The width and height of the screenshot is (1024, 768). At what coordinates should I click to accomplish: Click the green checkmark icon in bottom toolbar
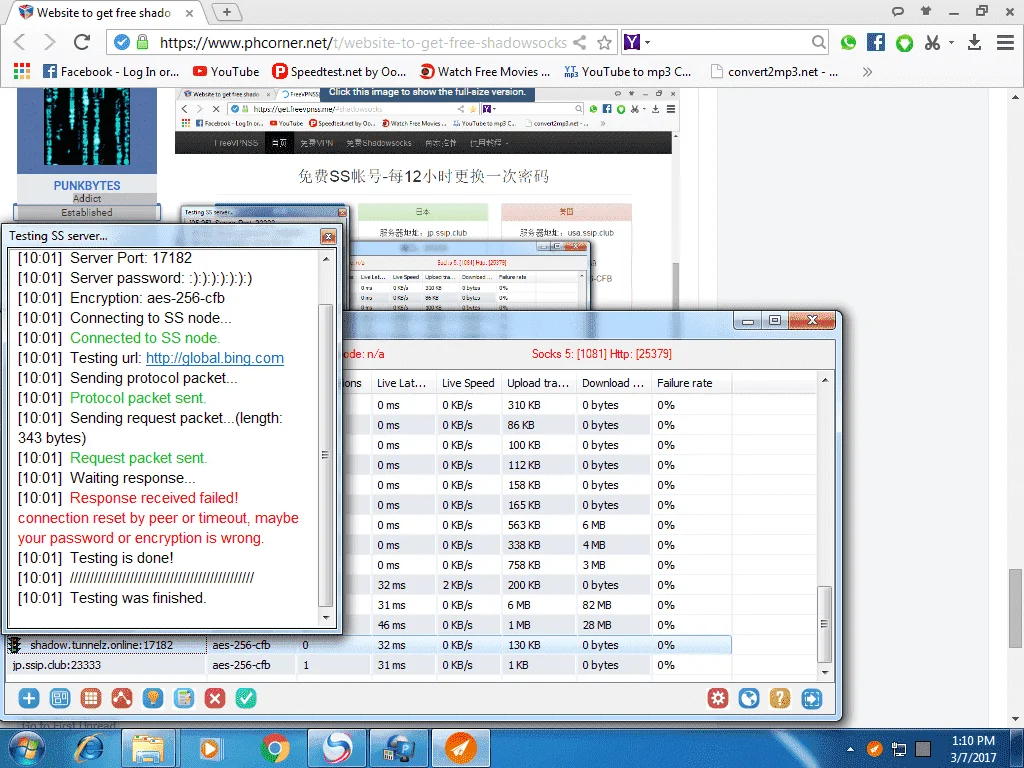246,698
